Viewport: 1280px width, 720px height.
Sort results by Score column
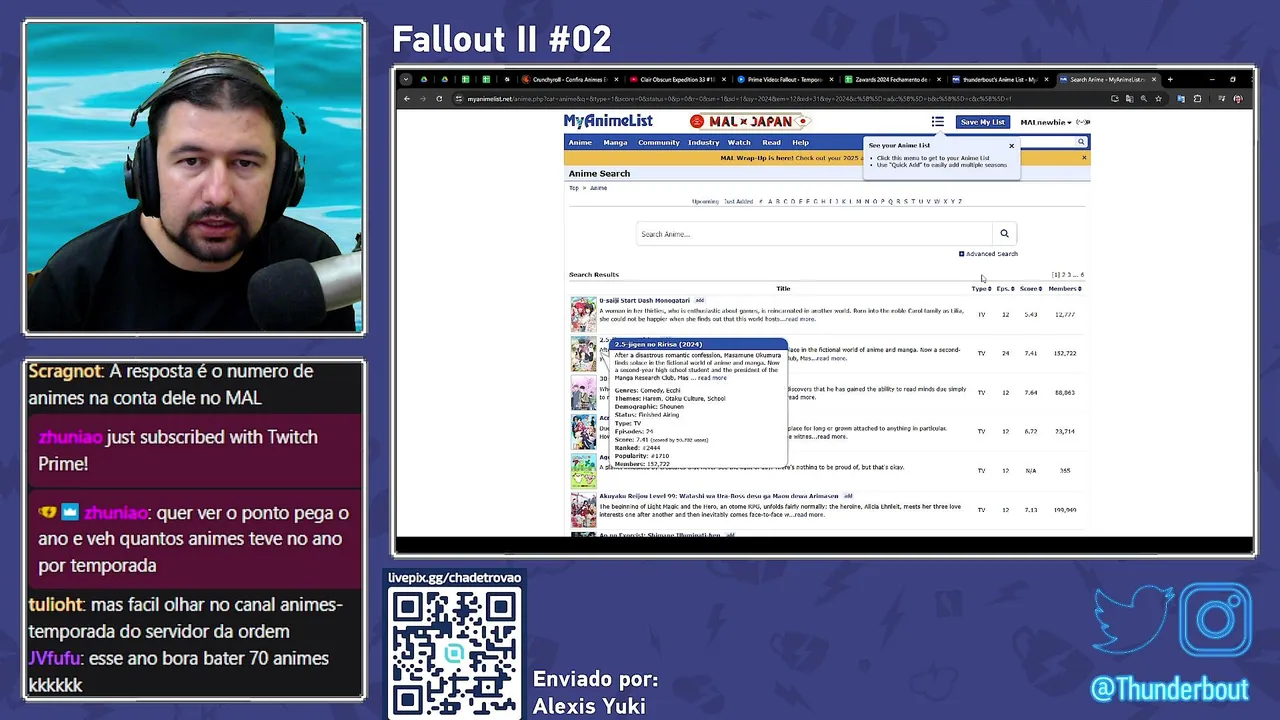point(1031,289)
